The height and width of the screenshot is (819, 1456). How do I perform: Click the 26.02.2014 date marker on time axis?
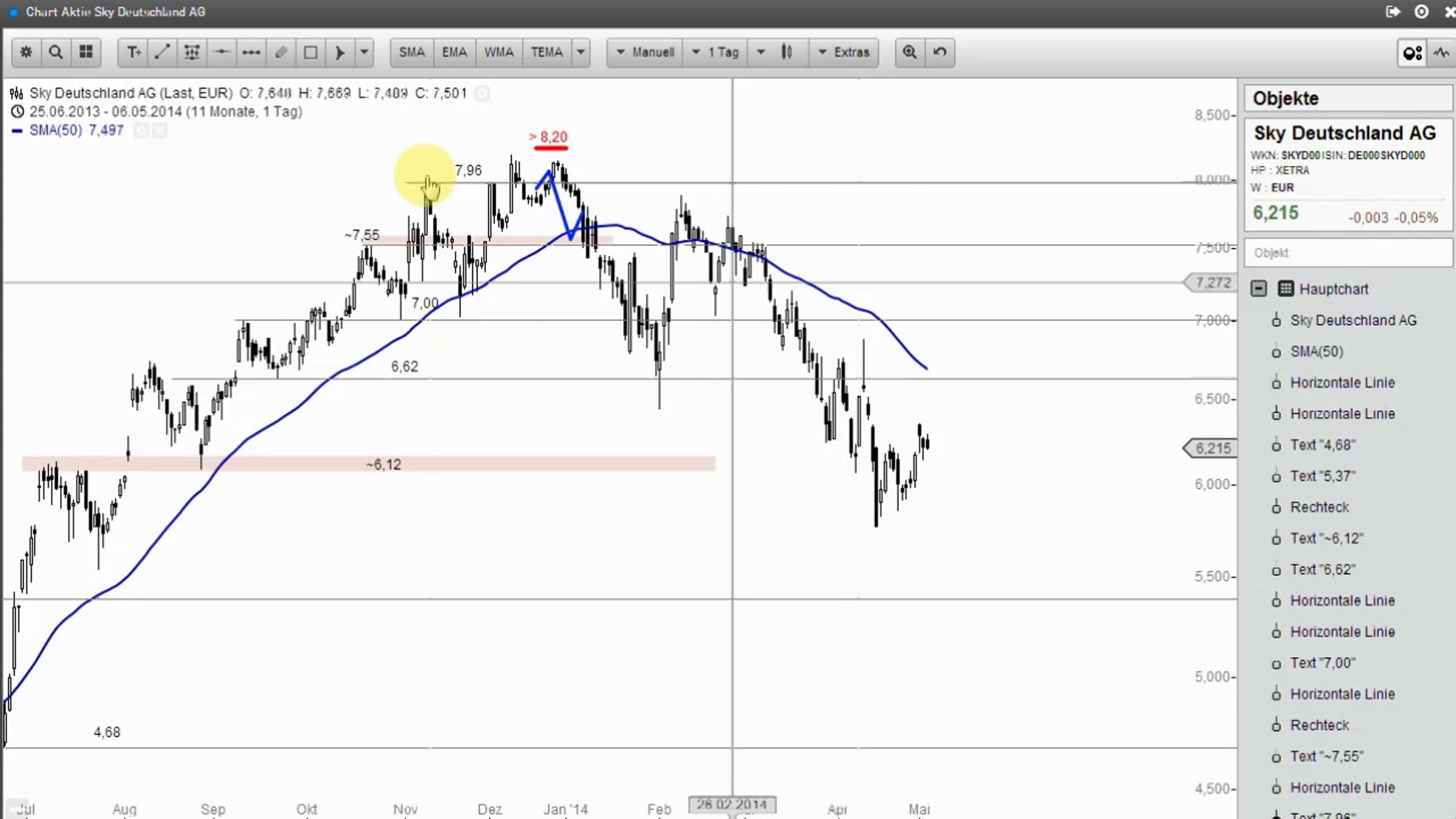(732, 804)
